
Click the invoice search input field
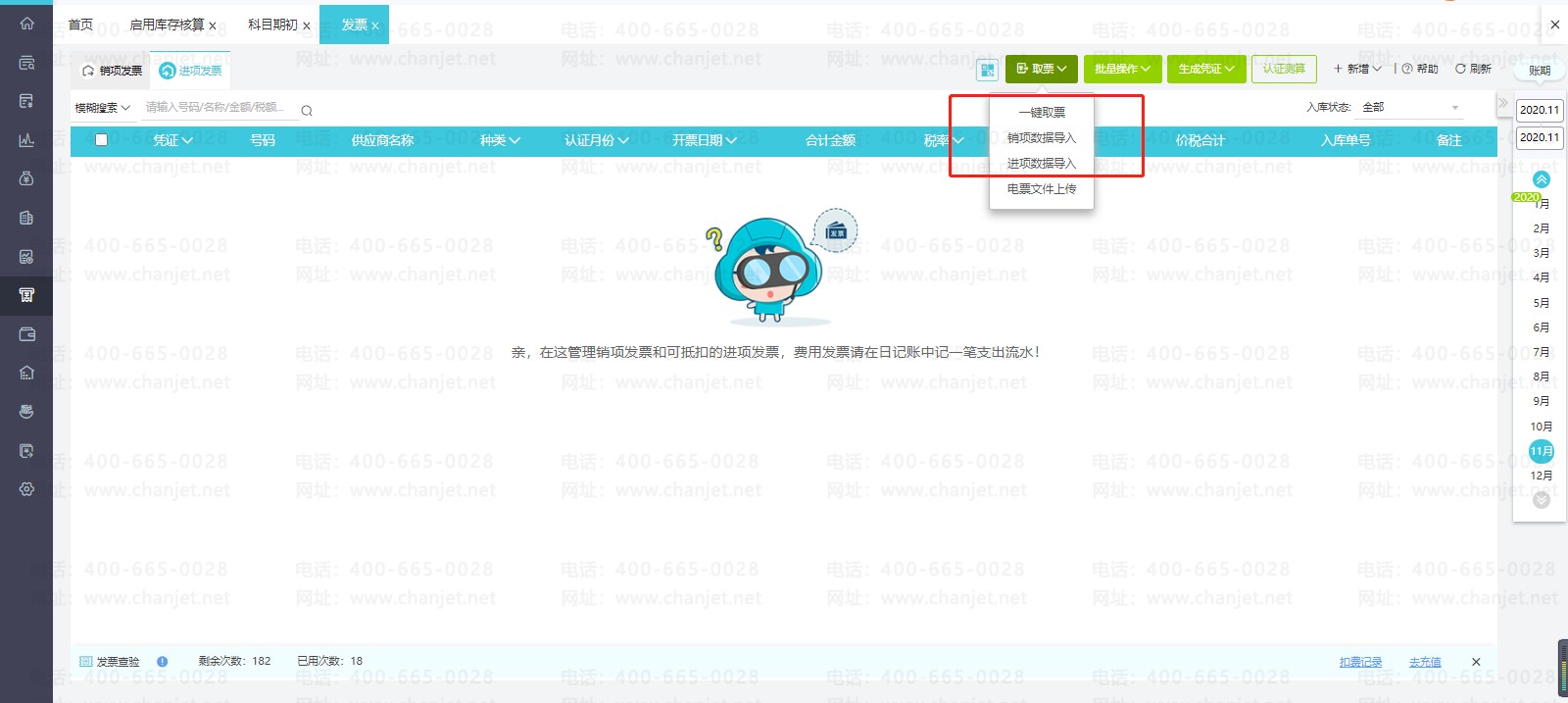218,108
